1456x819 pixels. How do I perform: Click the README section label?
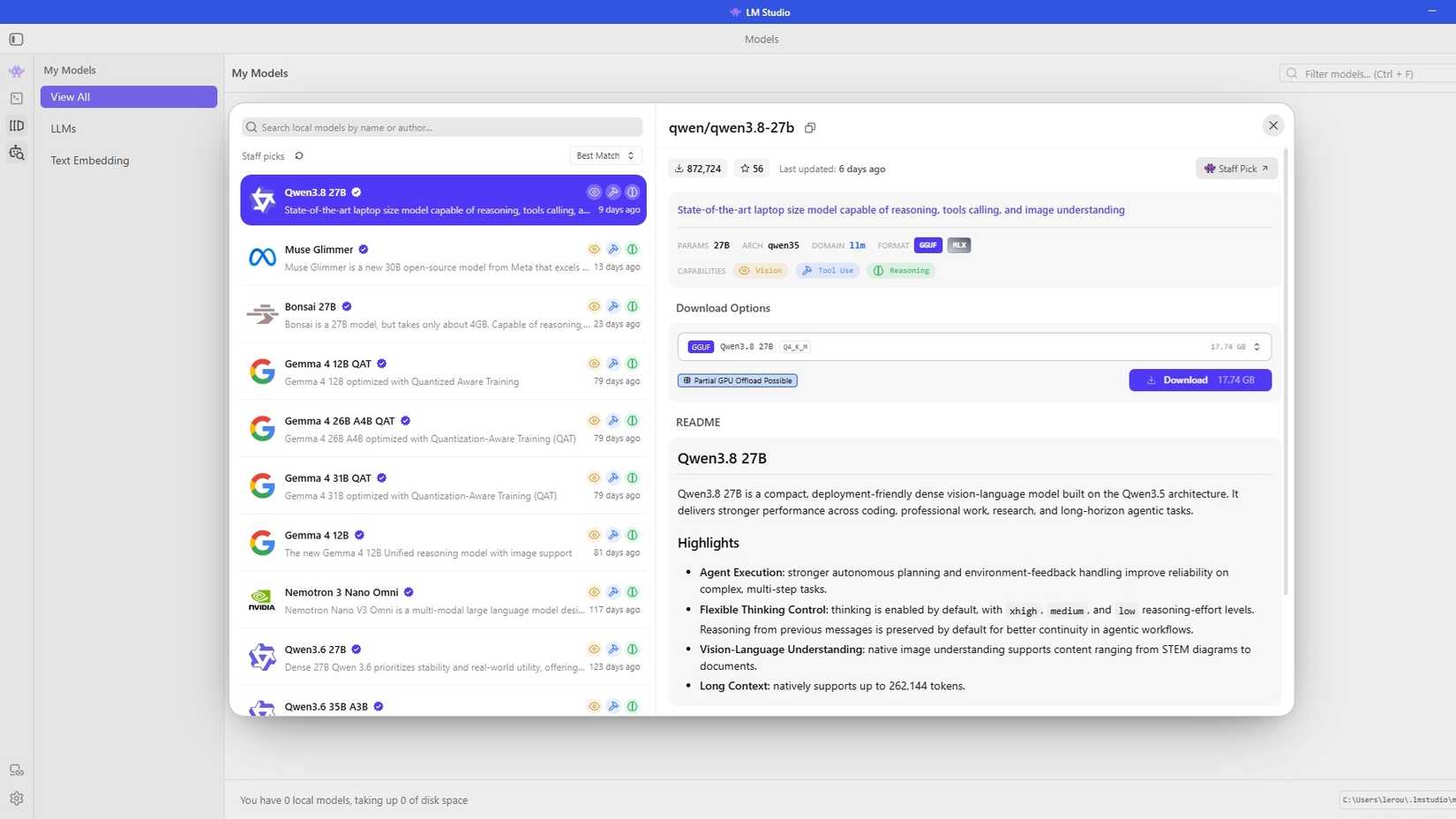[x=698, y=422]
